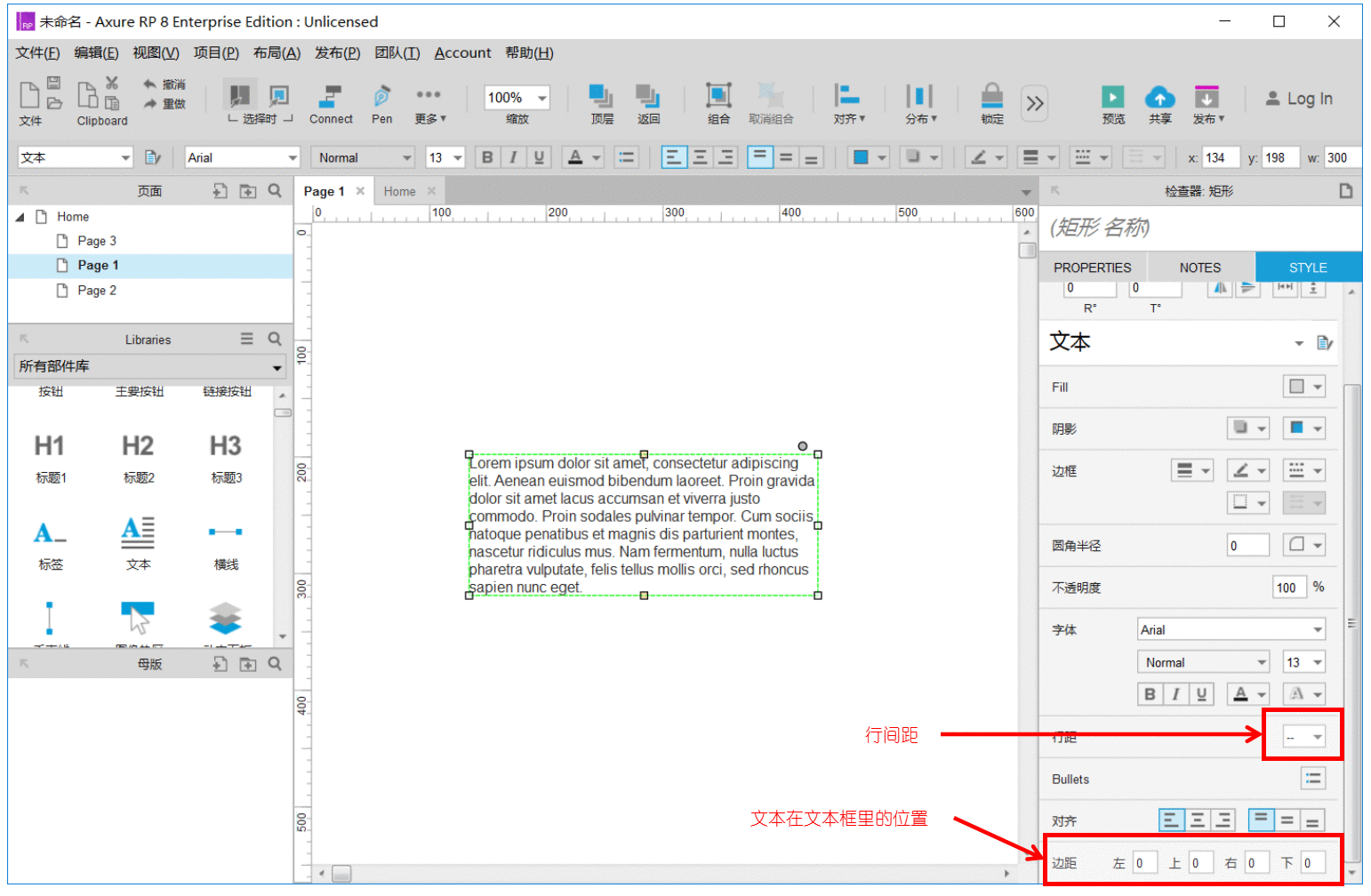Undo the last action with 撤消
This screenshot has height=896, width=1371.
pyautogui.click(x=164, y=84)
